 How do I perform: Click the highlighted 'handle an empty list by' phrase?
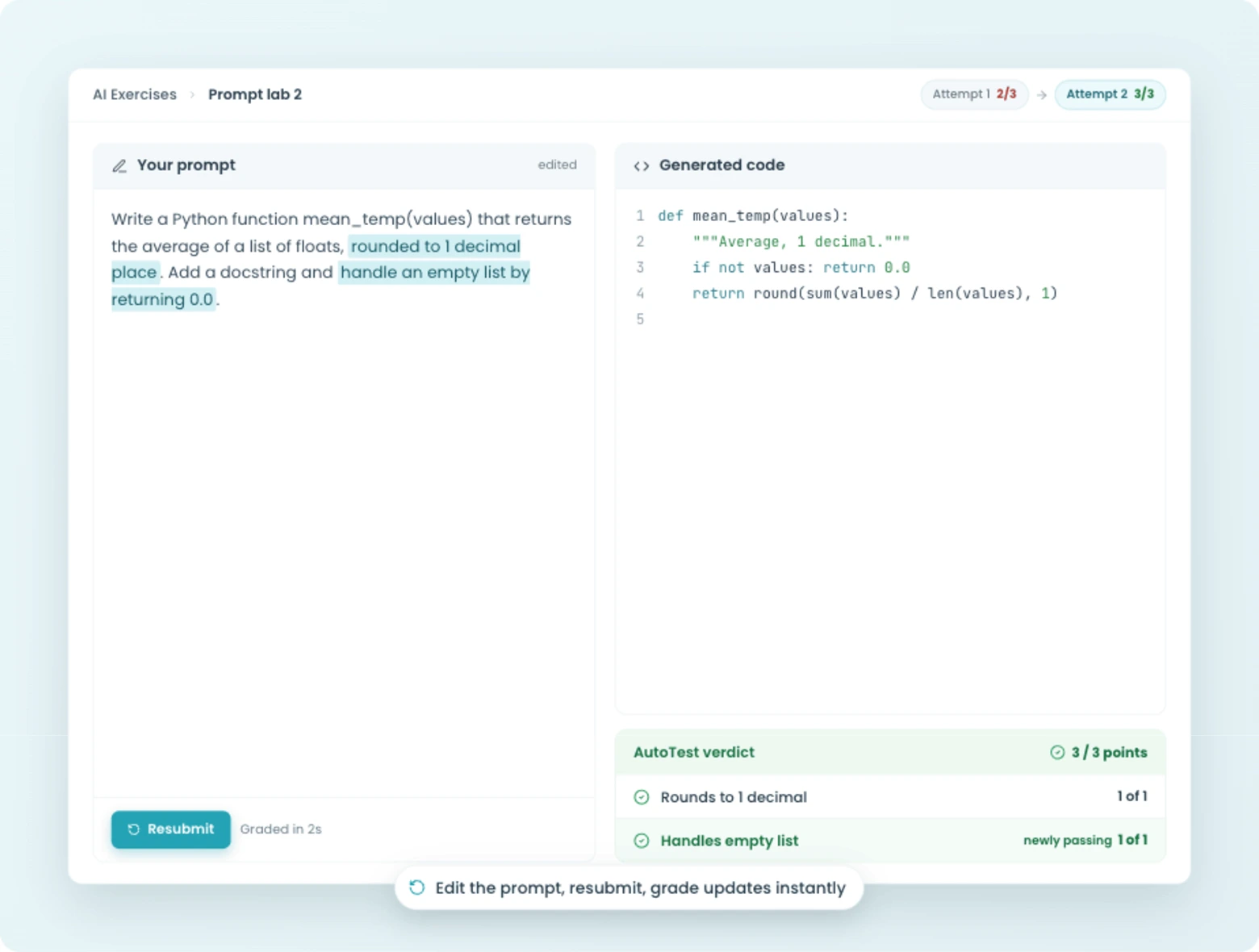coord(435,273)
